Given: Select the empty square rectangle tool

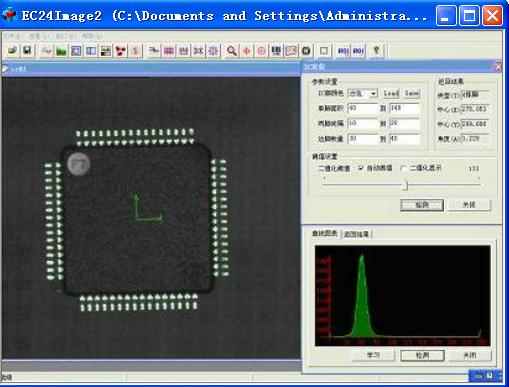Looking at the screenshot, I should (324, 51).
